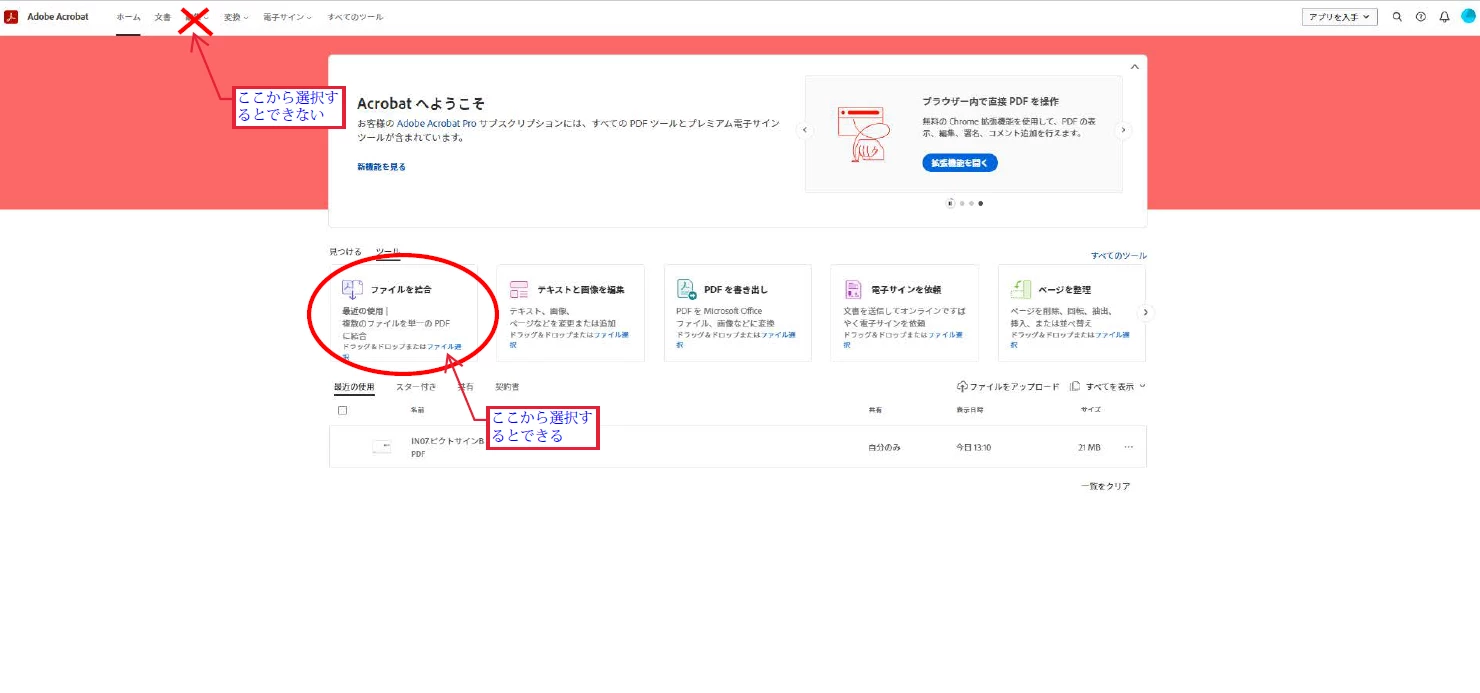
Task: Click the Acrobat へようこそ heading
Action: (x=421, y=104)
